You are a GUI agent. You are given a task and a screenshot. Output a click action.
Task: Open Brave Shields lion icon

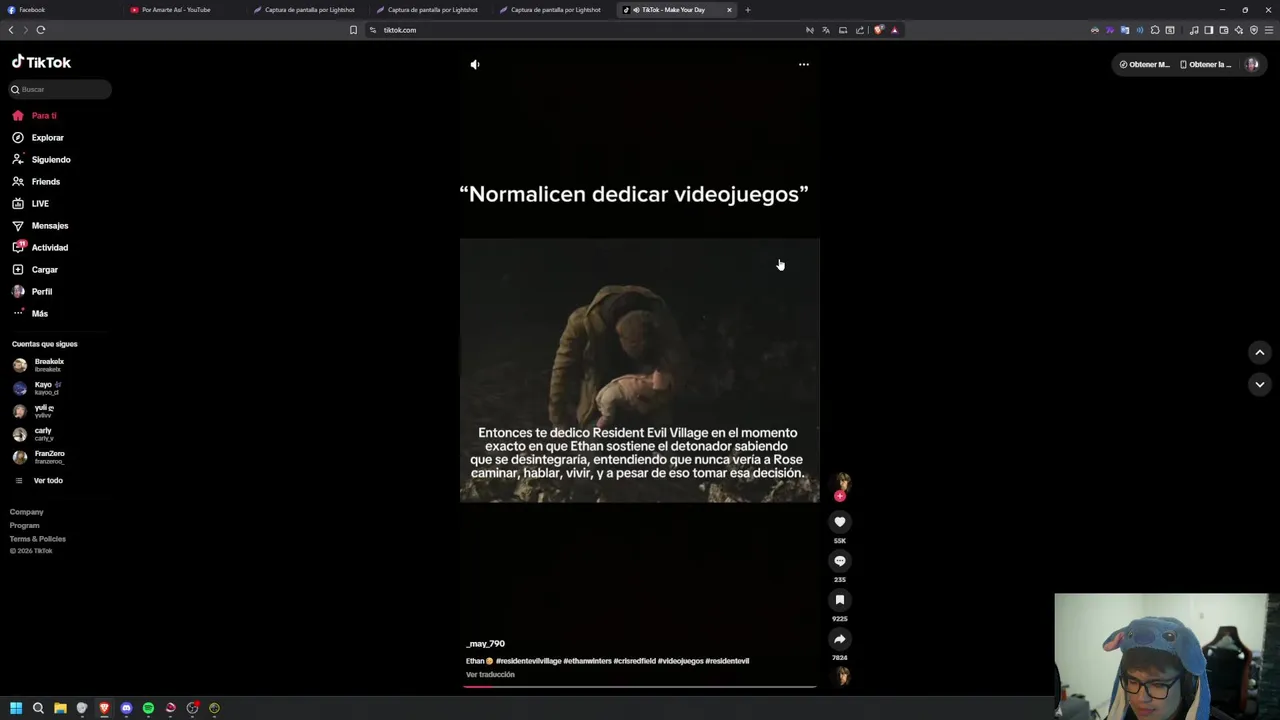[x=878, y=30]
